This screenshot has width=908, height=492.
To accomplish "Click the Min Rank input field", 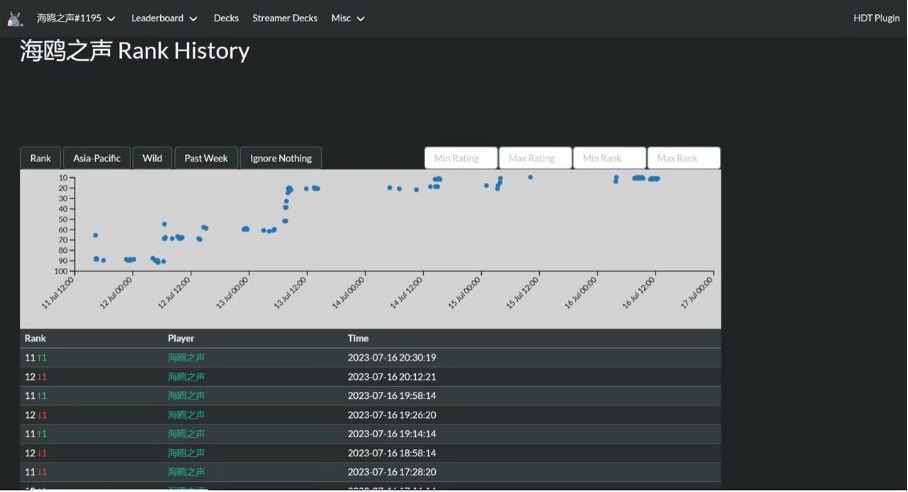I will 609,158.
